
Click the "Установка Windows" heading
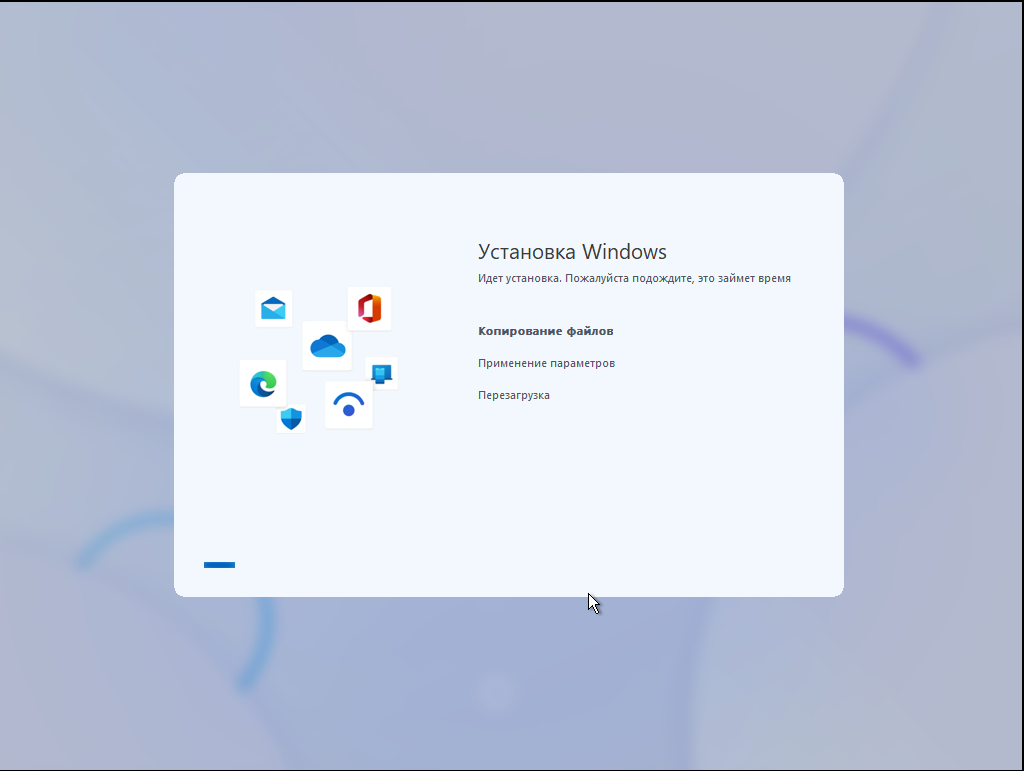click(x=572, y=251)
